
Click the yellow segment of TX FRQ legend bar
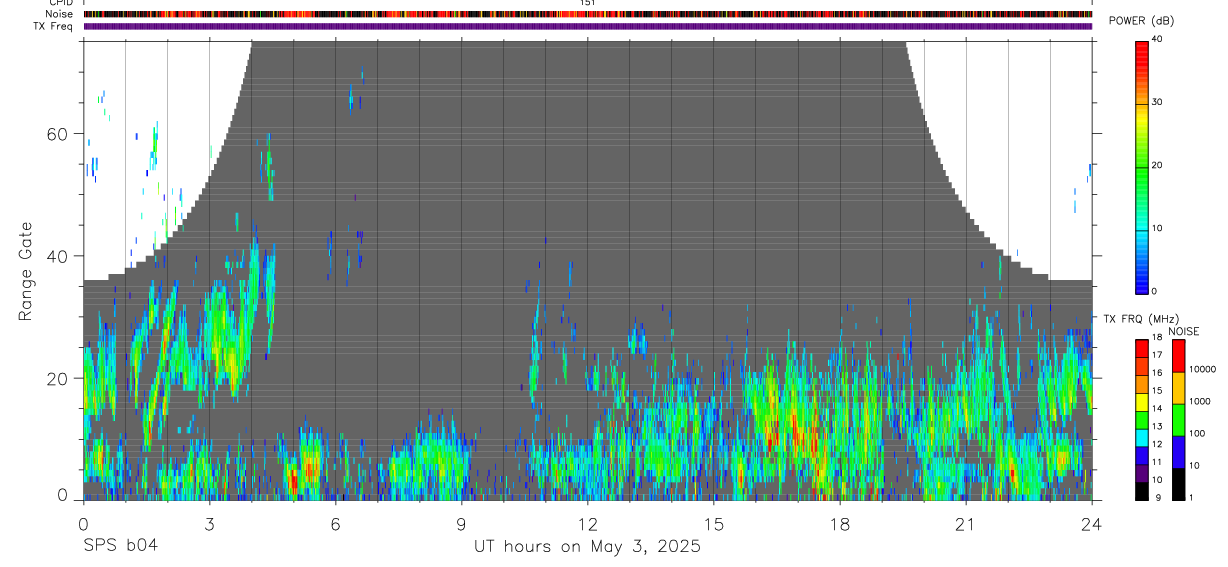[1142, 402]
